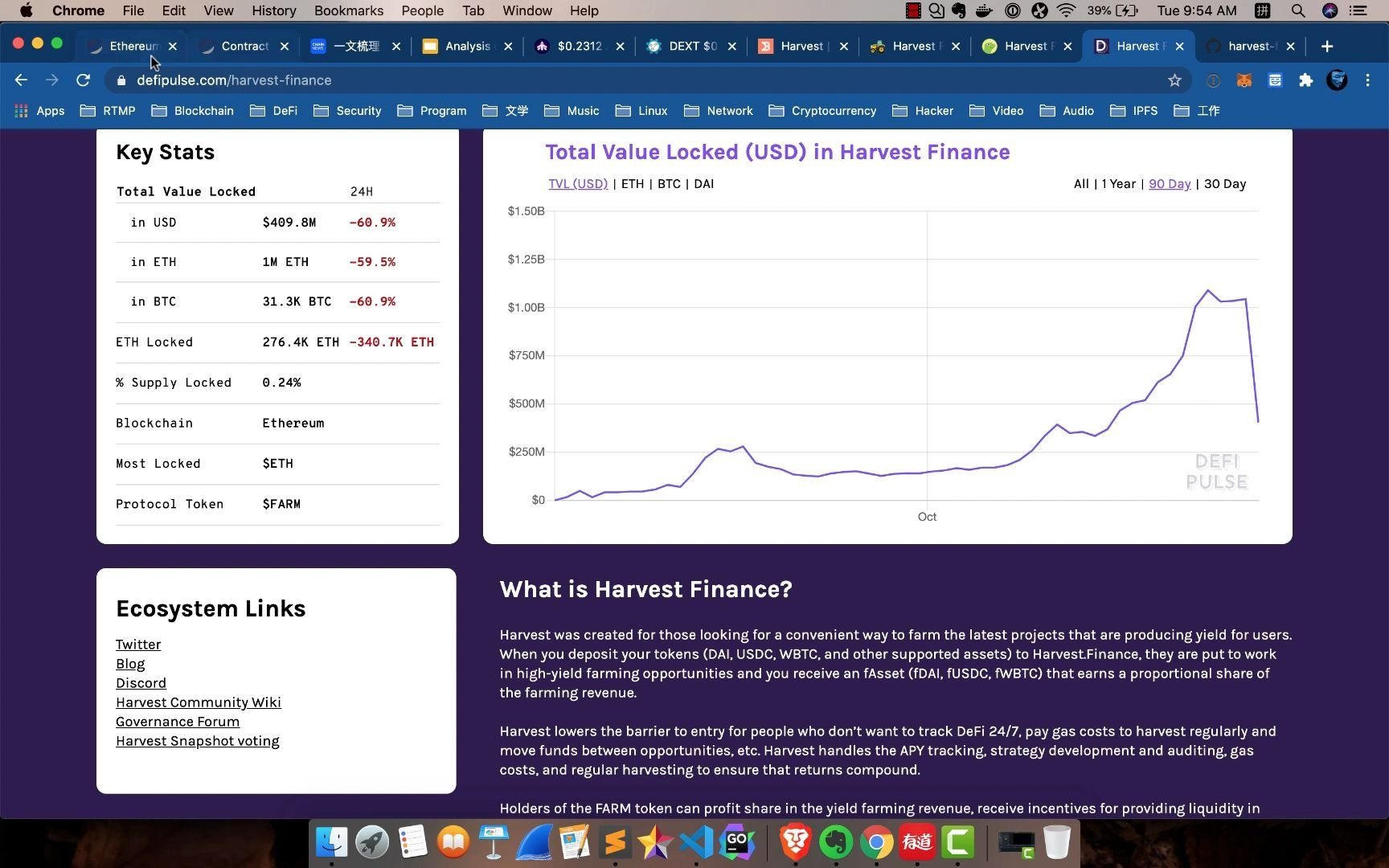This screenshot has height=868, width=1389.
Task: Open the Chrome File menu
Action: click(x=133, y=10)
